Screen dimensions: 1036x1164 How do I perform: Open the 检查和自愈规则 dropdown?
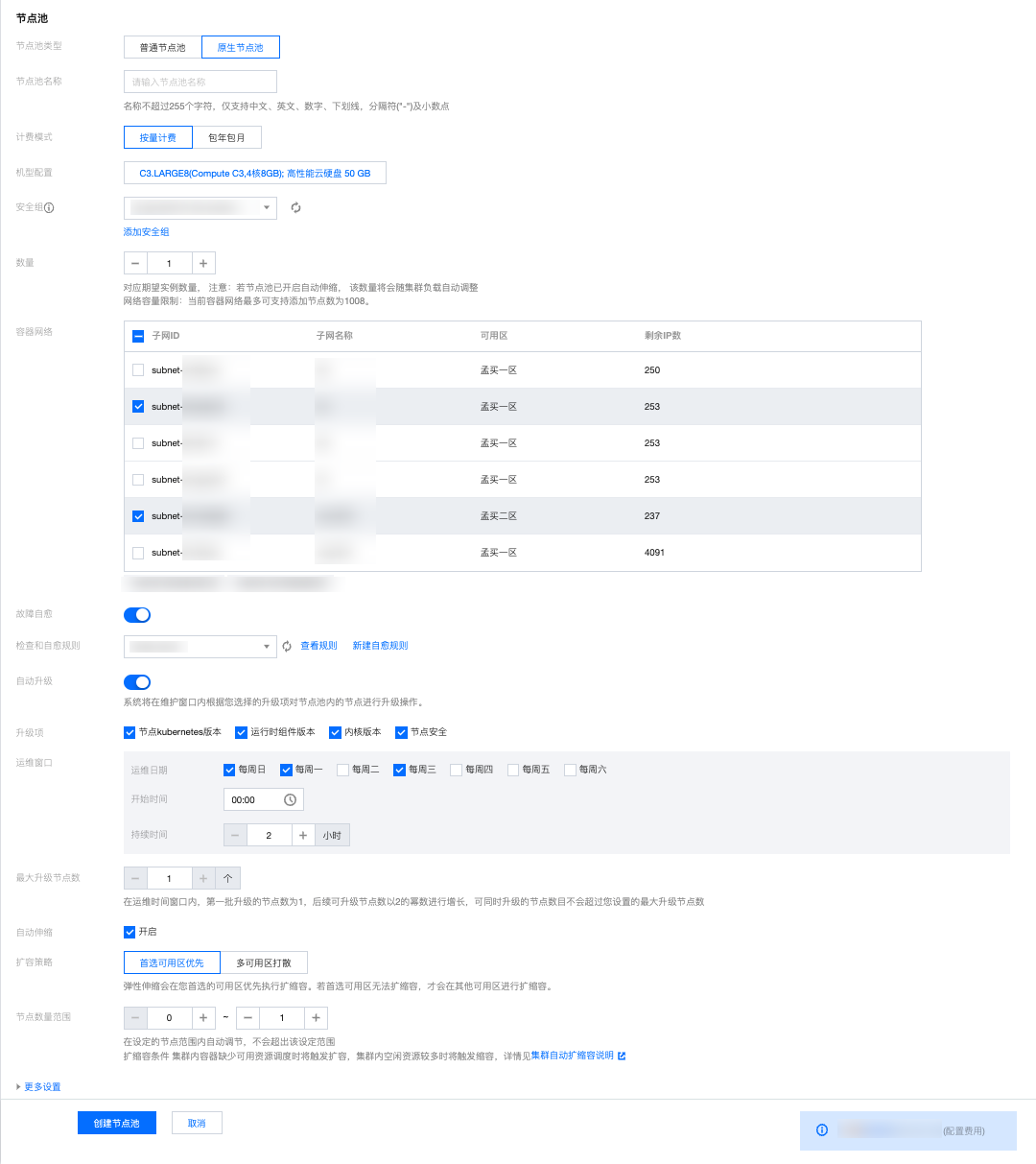point(200,647)
